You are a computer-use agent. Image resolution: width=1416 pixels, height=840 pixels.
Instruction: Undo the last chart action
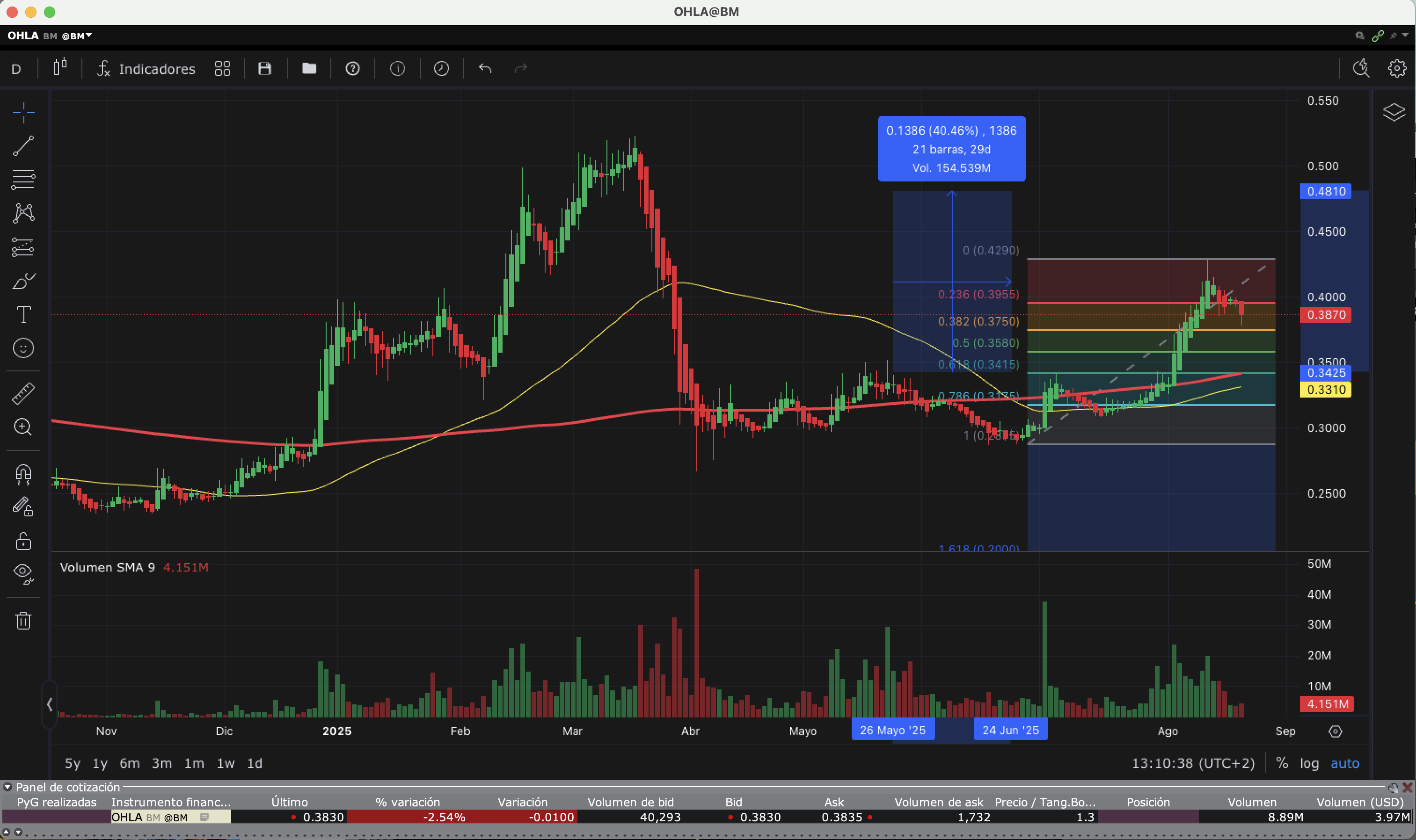[485, 68]
